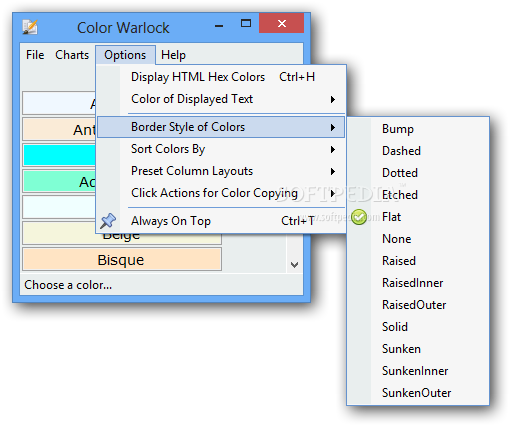Choose the SunkenOuter border style

coord(418,393)
